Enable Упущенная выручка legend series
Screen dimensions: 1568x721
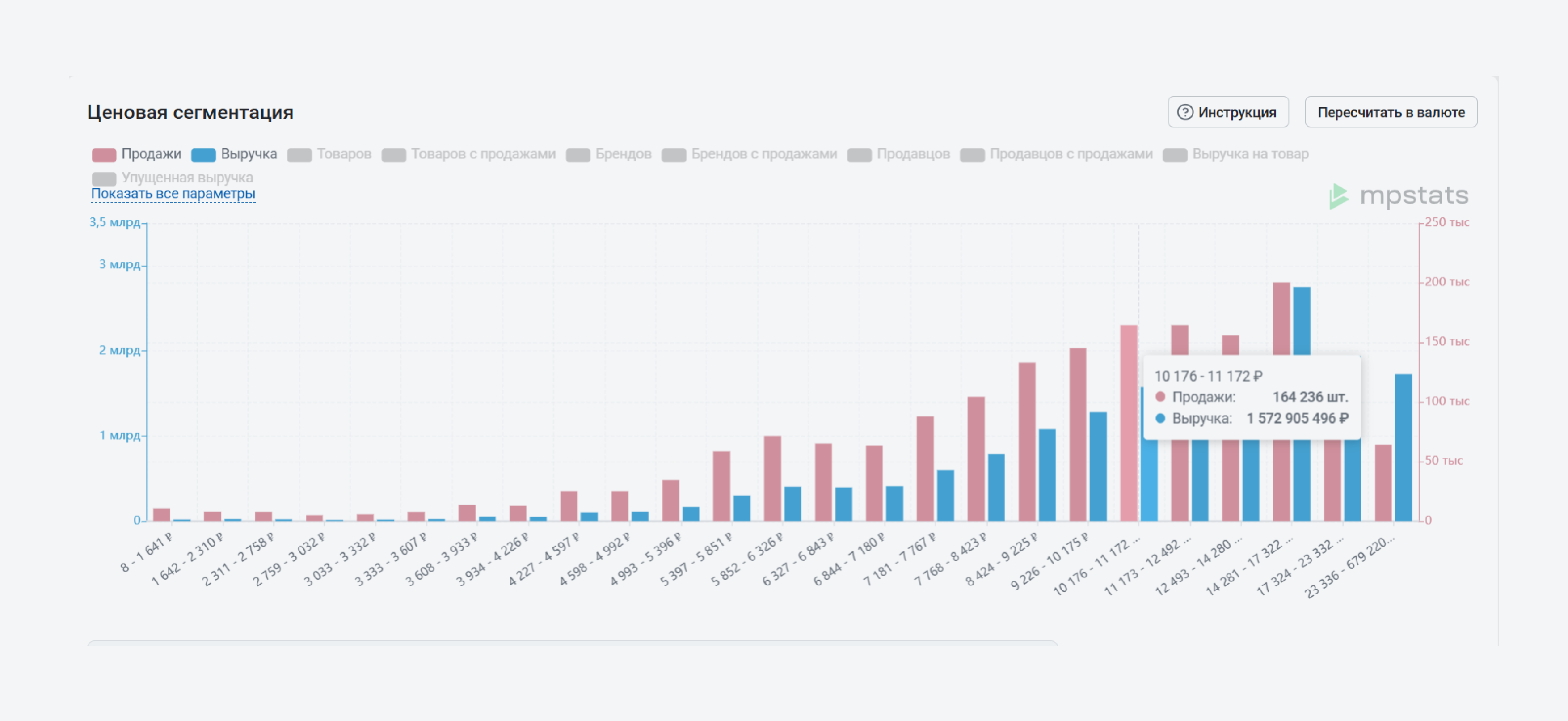(187, 178)
